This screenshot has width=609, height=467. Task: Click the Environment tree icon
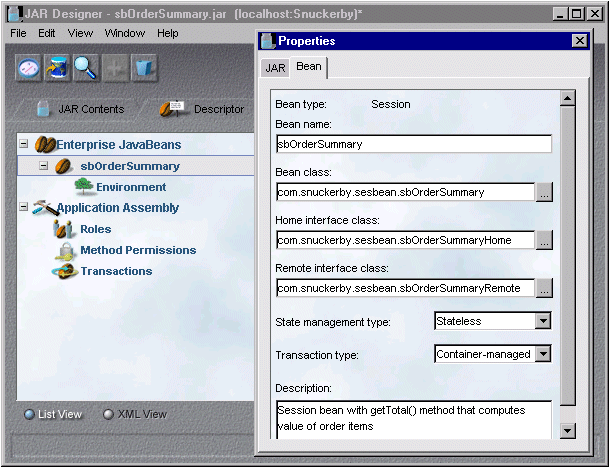(84, 186)
